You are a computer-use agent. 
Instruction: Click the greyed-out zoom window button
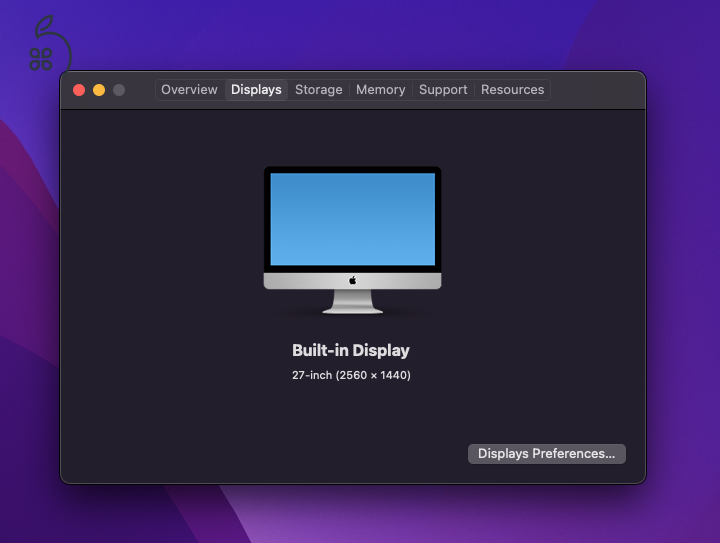[119, 90]
